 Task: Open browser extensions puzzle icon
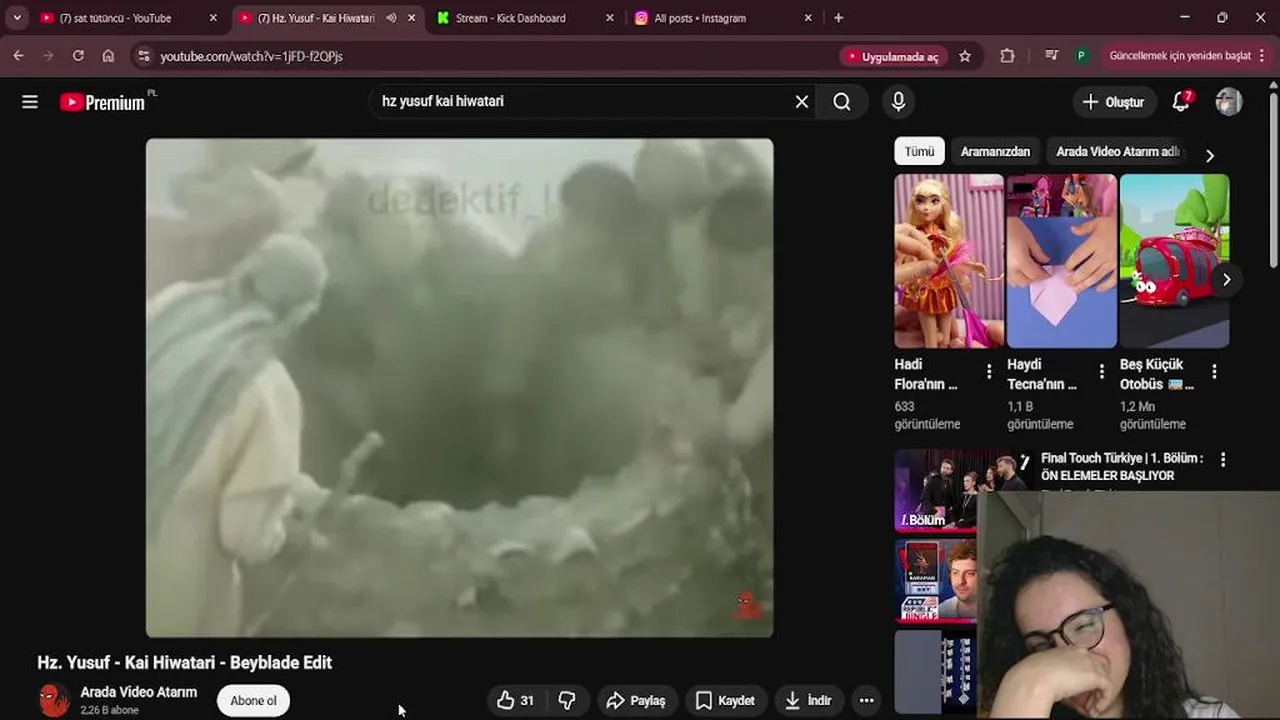pyautogui.click(x=1007, y=56)
